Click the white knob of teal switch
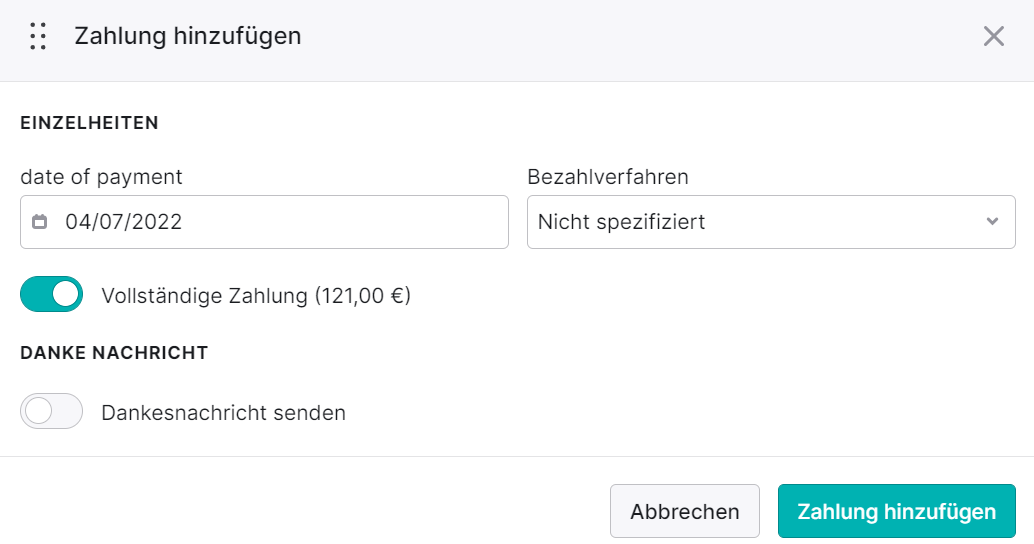 tap(65, 294)
